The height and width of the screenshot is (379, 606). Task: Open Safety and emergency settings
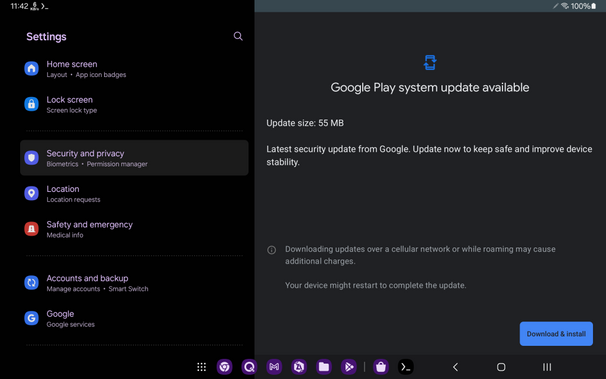134,229
